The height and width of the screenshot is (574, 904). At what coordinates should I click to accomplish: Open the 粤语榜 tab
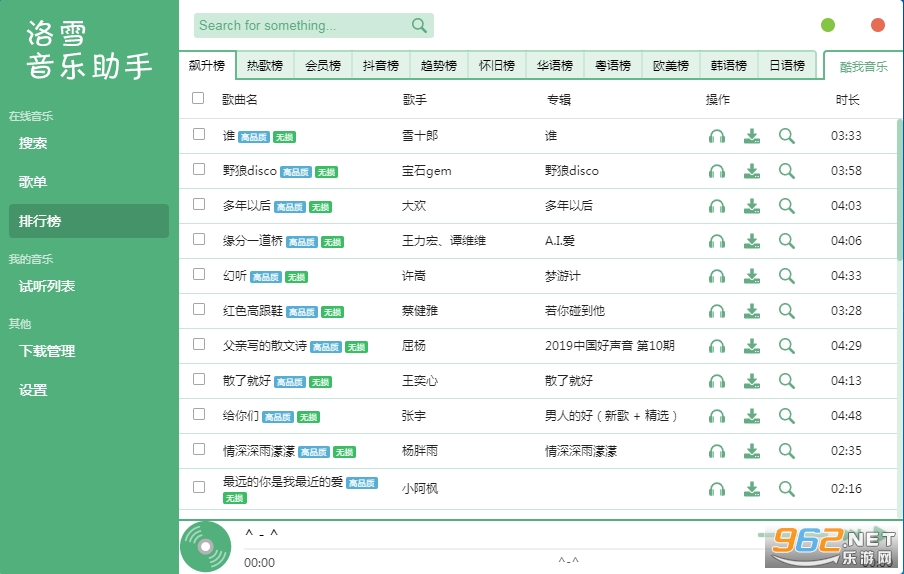[613, 65]
